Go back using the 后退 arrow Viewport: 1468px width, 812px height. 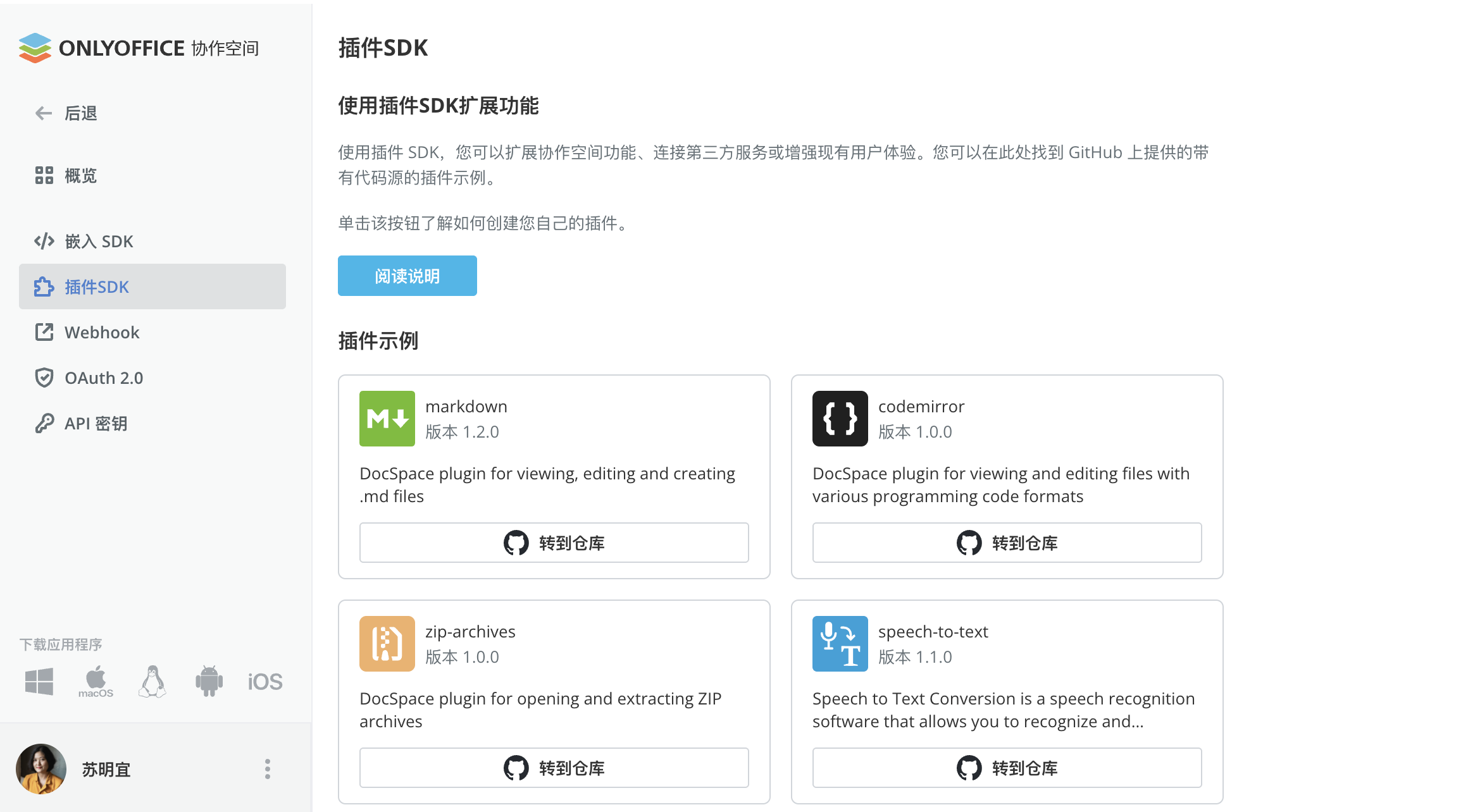(x=44, y=113)
